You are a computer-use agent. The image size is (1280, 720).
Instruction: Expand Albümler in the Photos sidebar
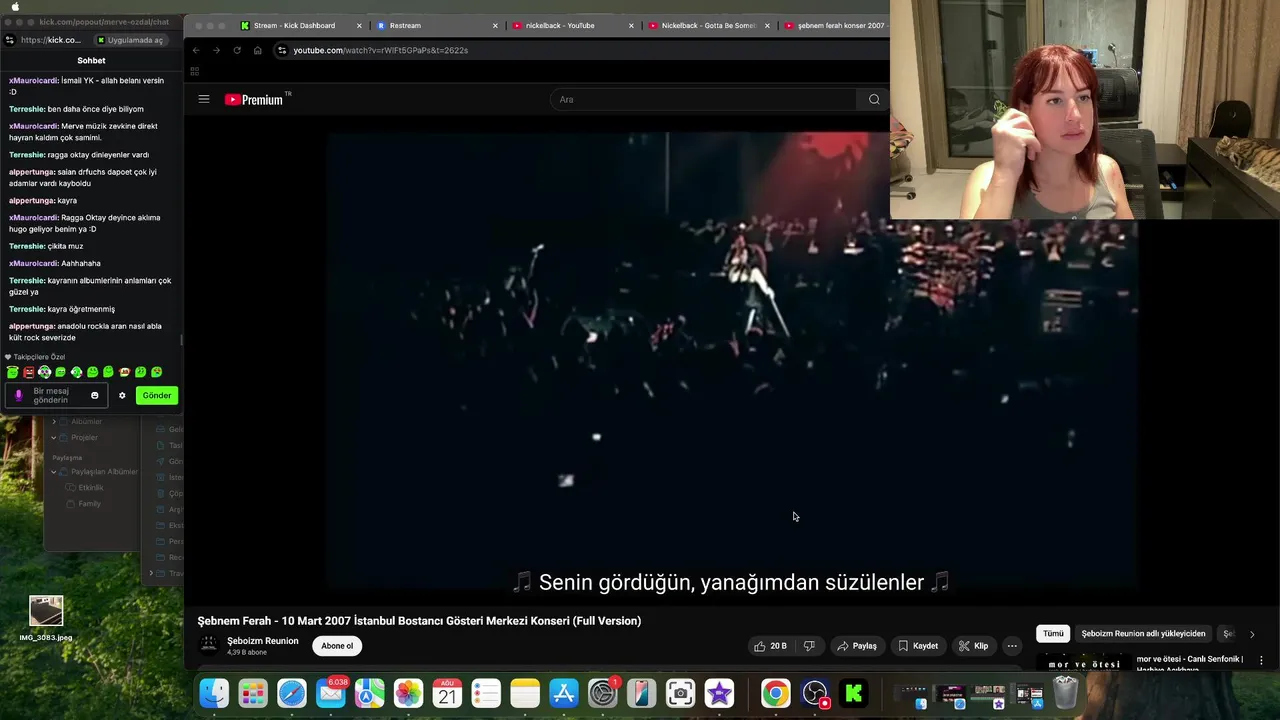54,421
